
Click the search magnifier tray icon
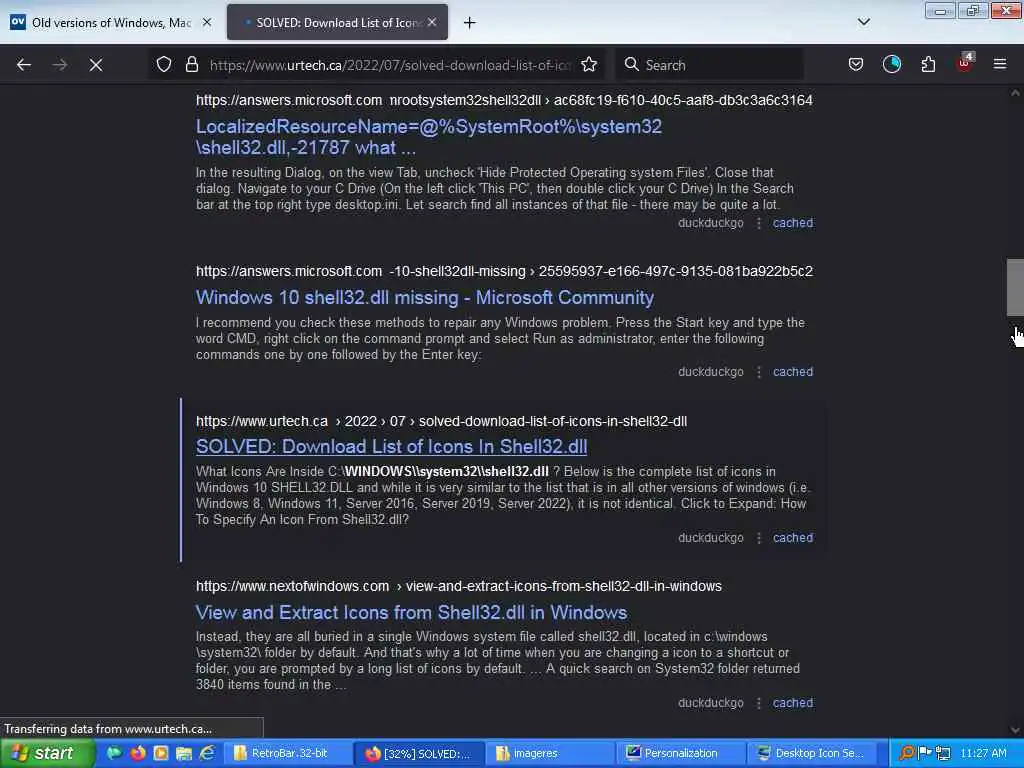pos(906,753)
